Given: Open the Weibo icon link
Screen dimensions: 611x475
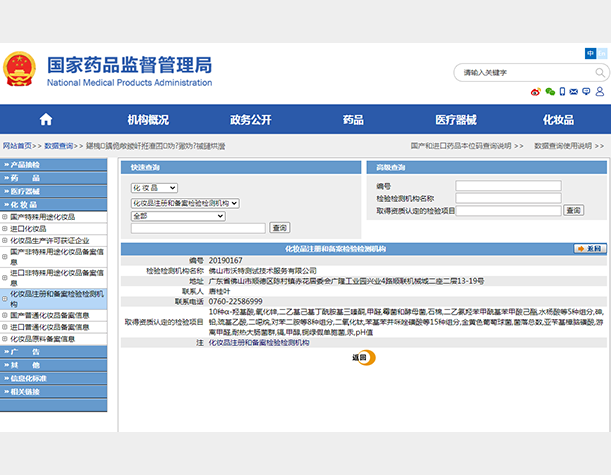Looking at the screenshot, I should point(536,92).
